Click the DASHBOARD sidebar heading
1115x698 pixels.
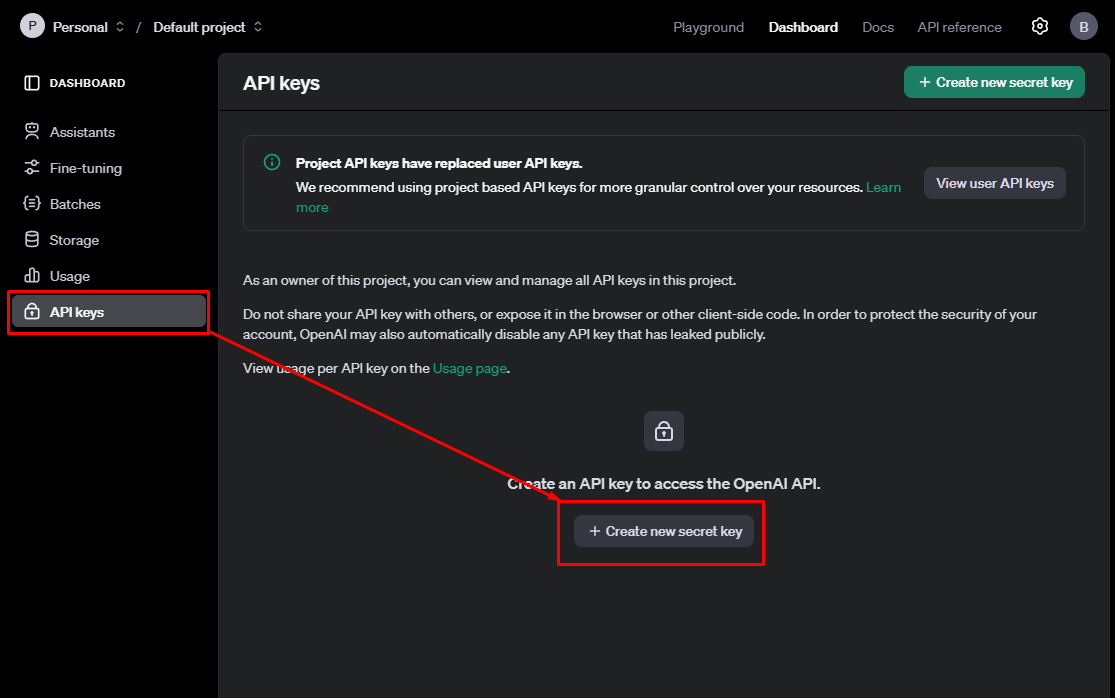point(87,83)
